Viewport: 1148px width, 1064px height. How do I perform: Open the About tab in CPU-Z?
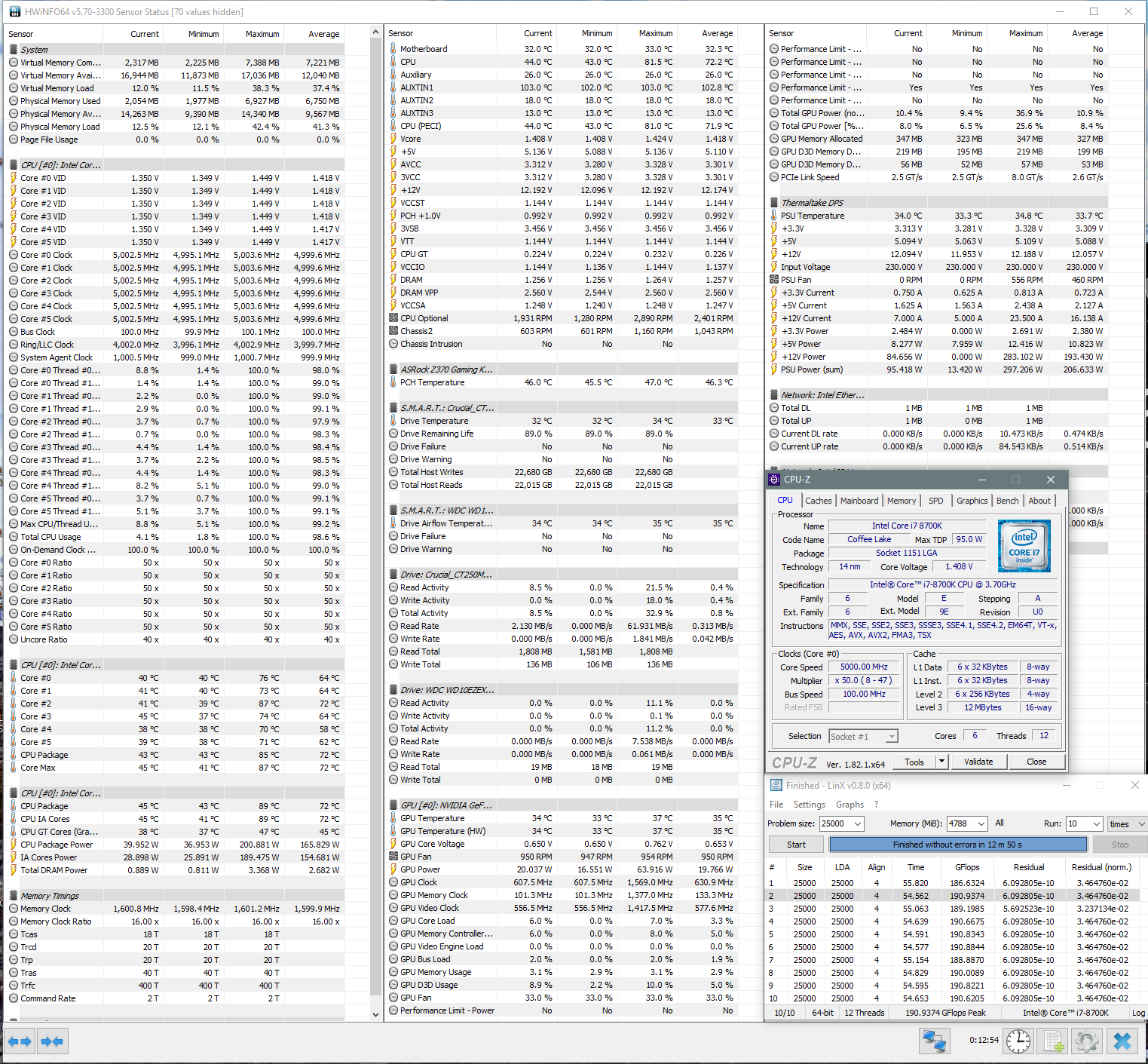[1039, 501]
